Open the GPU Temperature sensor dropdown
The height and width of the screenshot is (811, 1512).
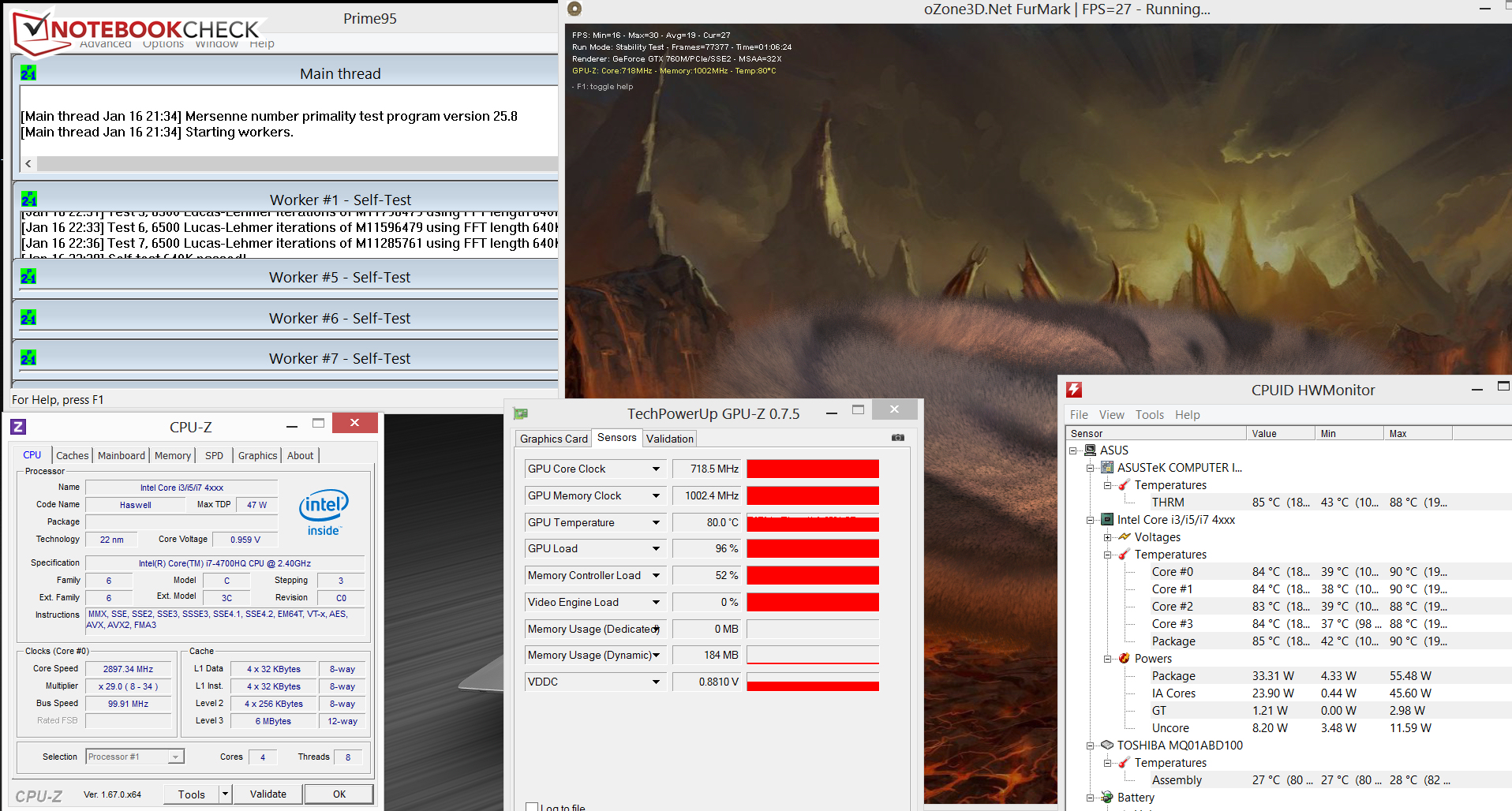click(x=656, y=522)
